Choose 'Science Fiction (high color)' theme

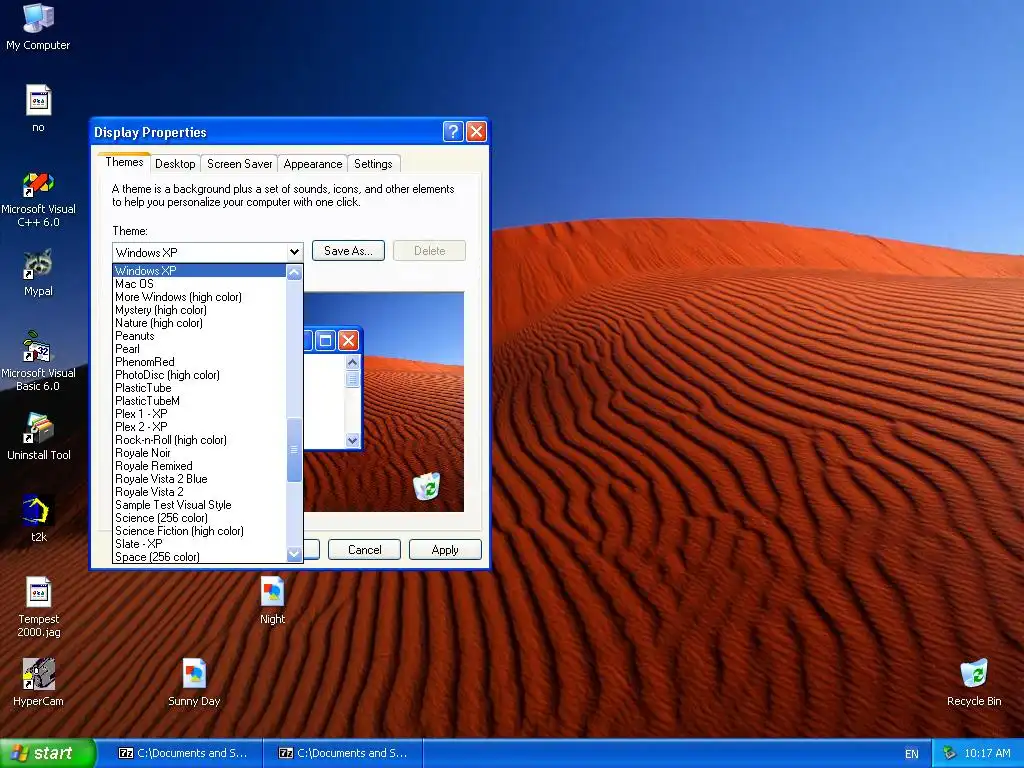tap(200, 531)
